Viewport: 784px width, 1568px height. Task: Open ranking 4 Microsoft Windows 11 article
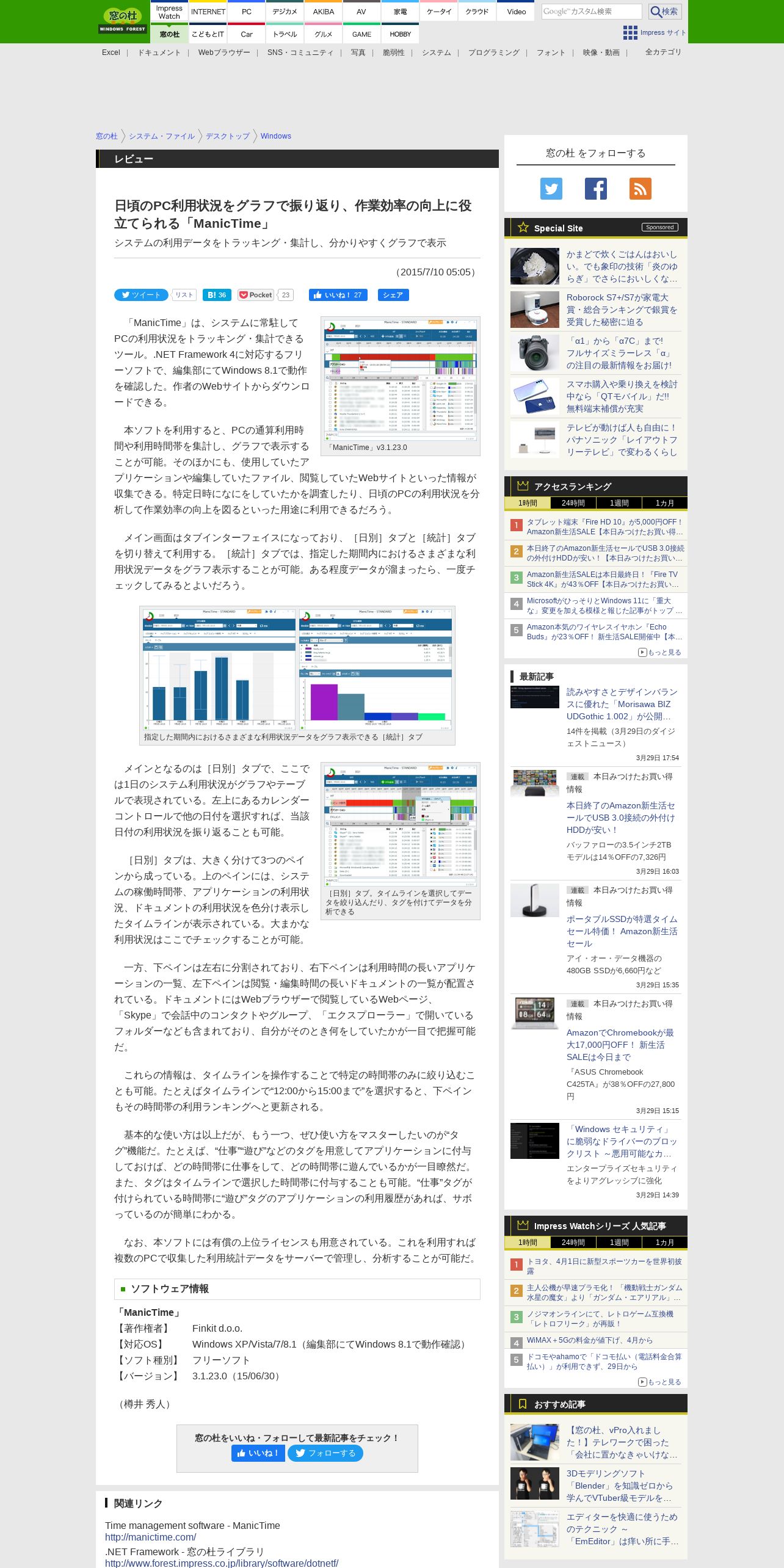coord(604,606)
